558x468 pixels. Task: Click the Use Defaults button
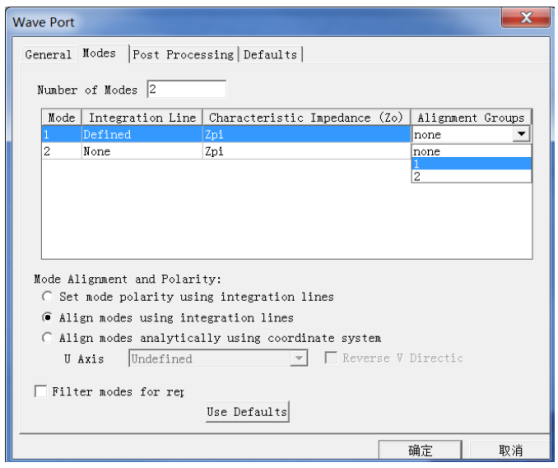(x=247, y=412)
